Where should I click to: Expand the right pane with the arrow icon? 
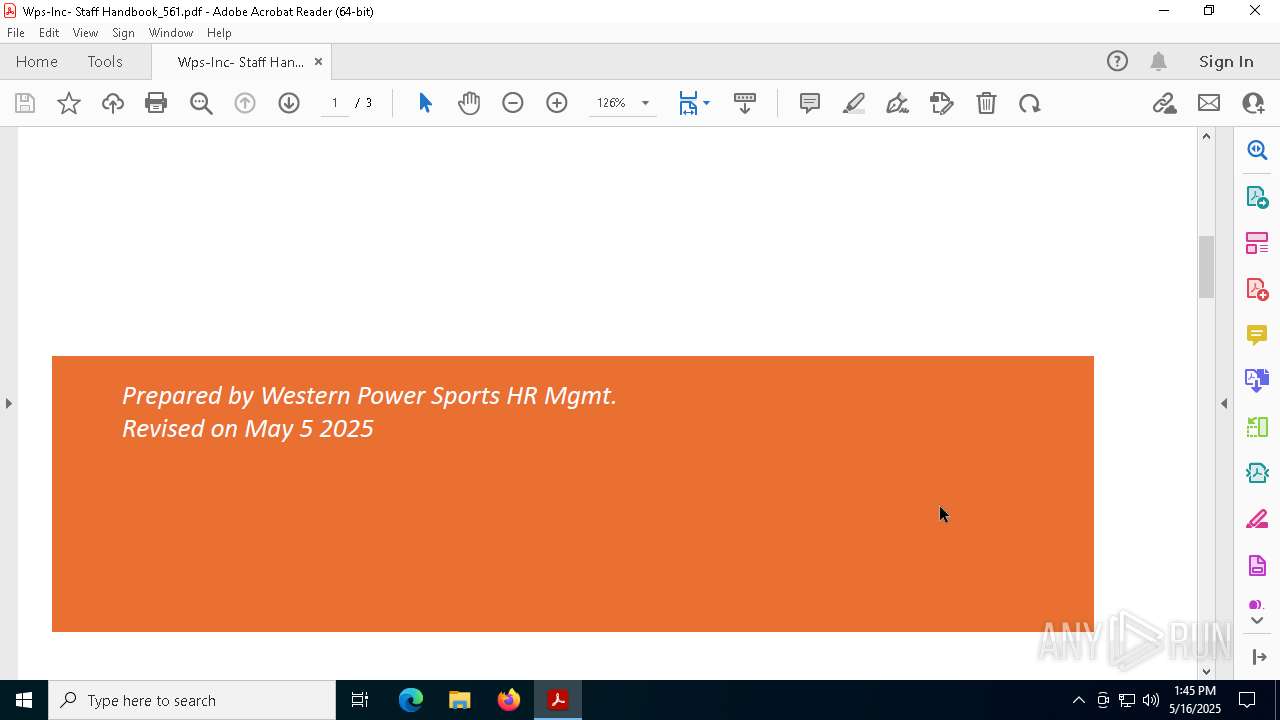[x=1259, y=657]
